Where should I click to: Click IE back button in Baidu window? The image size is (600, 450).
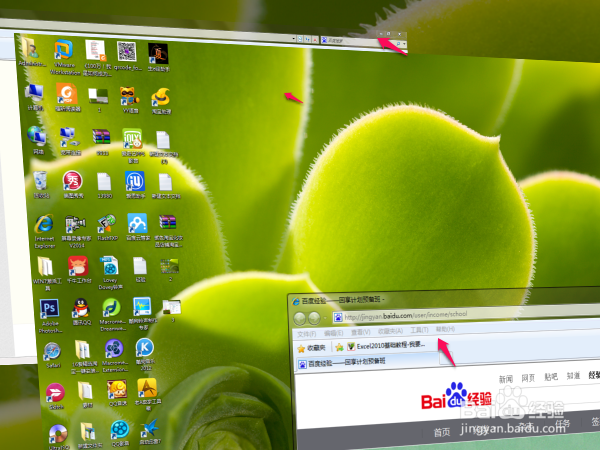click(300, 318)
